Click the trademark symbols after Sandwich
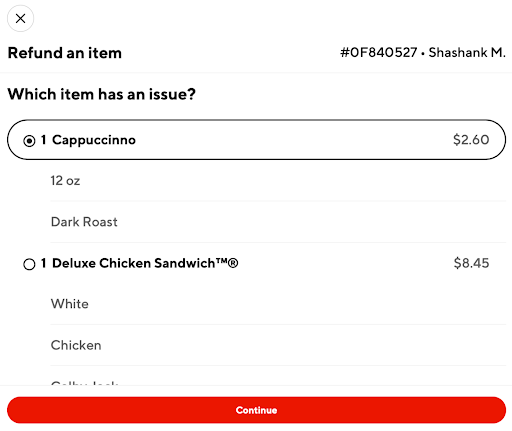512x431 pixels. tap(227, 262)
